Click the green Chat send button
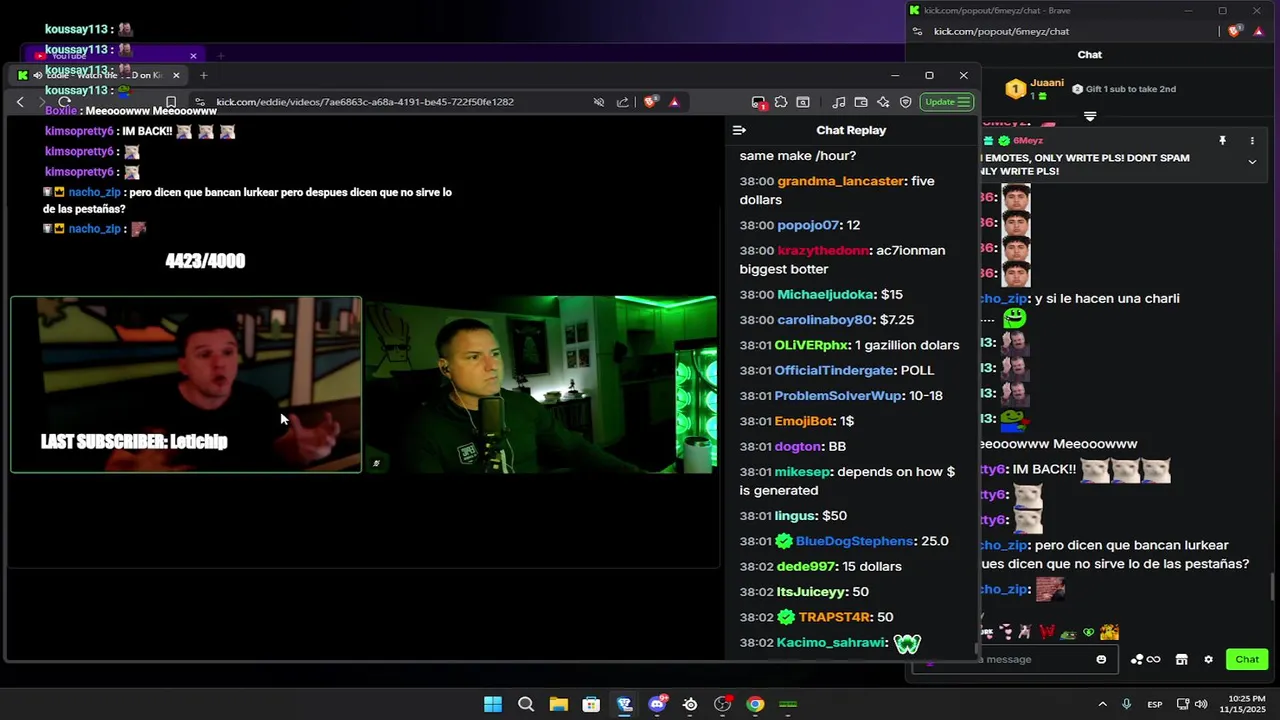Screen dimensions: 1280x720 pyautogui.click(x=1247, y=659)
